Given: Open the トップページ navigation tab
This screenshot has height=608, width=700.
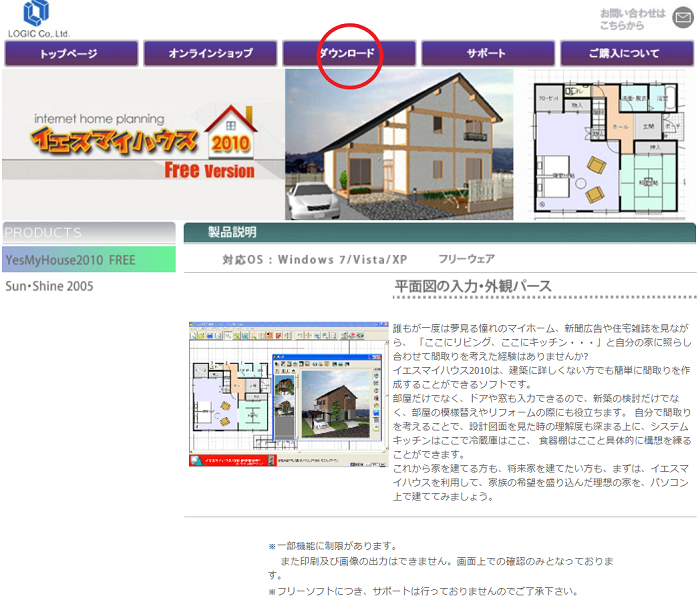Looking at the screenshot, I should 71,54.
